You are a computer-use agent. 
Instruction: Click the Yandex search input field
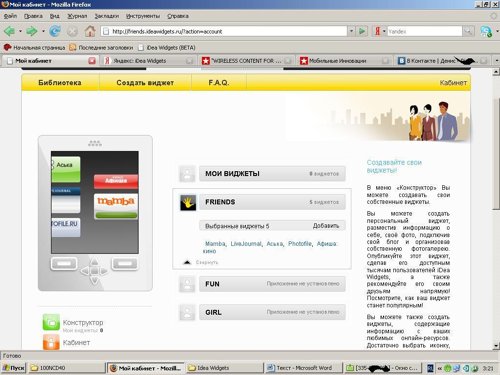(x=425, y=31)
